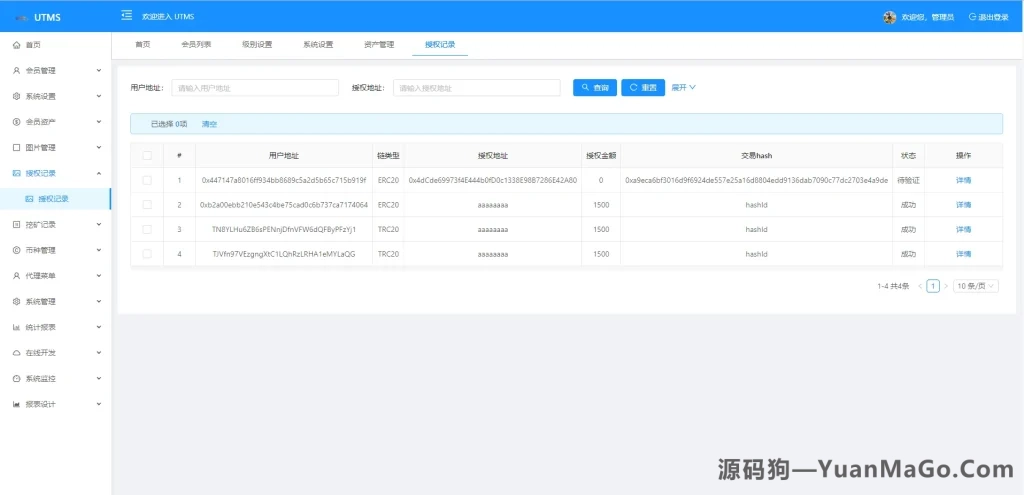Switch to the 系统设置 tab
Viewport: 1024px width, 495px height.
coord(318,44)
